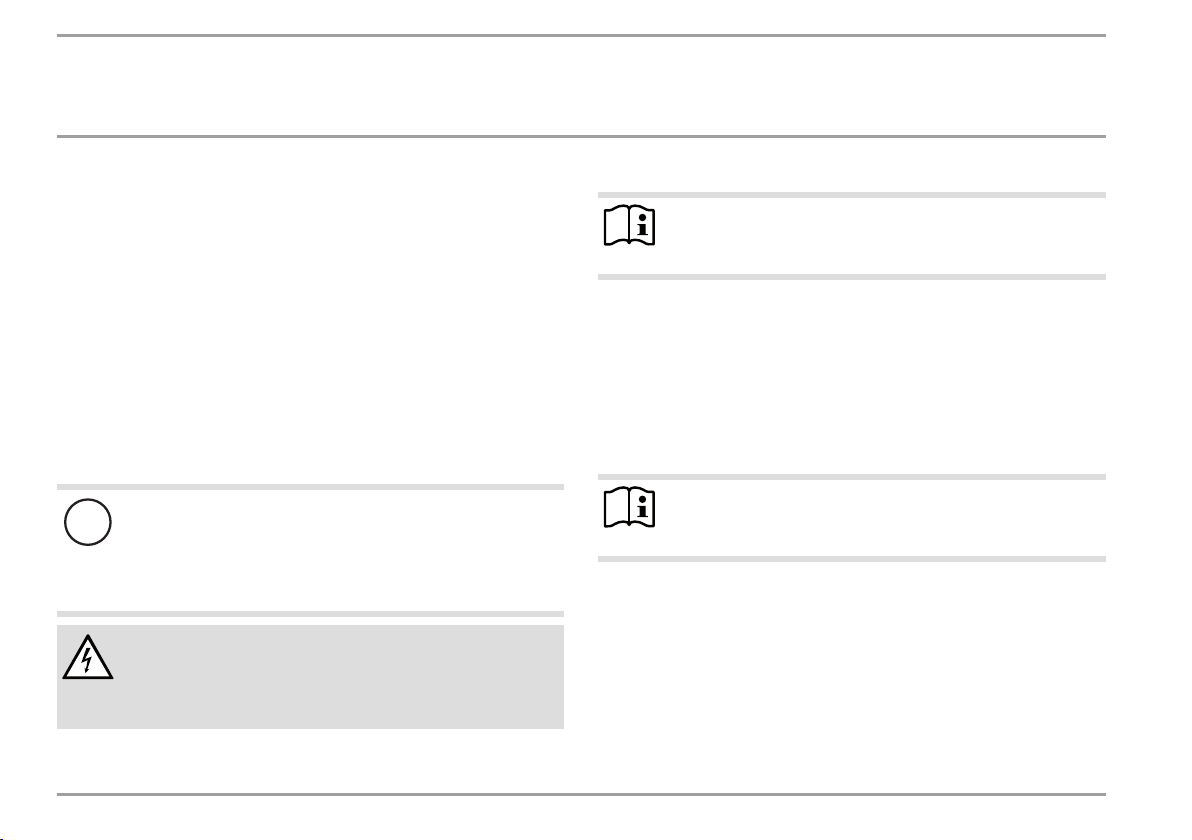Screen dimensions: 1192x840
Task: Click the letter i in the lower book icon
Action: (643, 507)
